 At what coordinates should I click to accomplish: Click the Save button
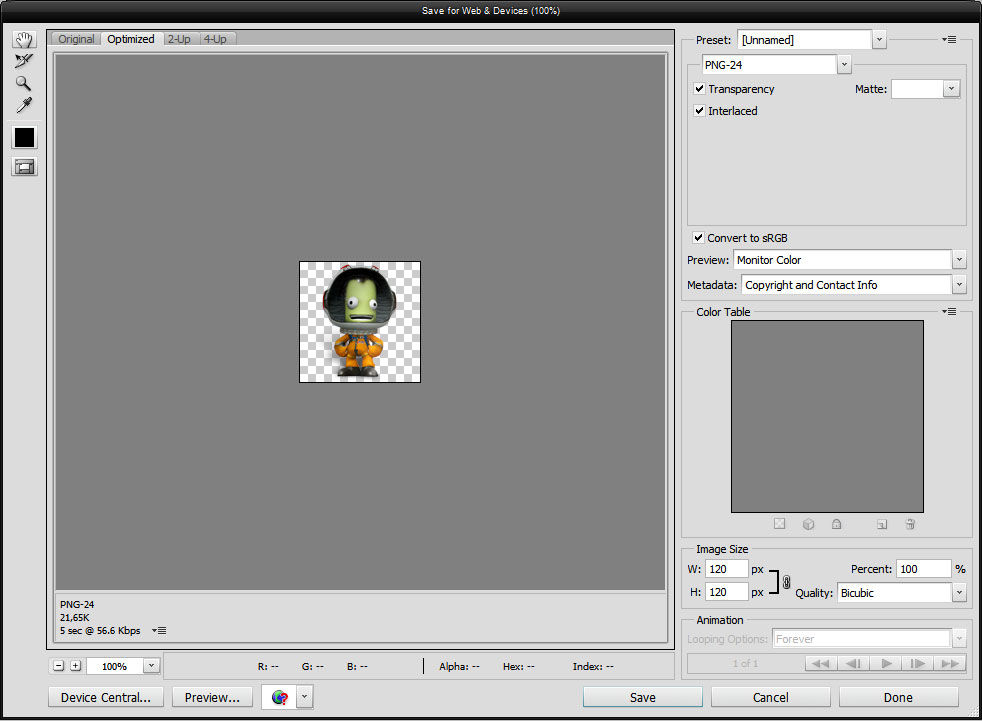point(642,697)
